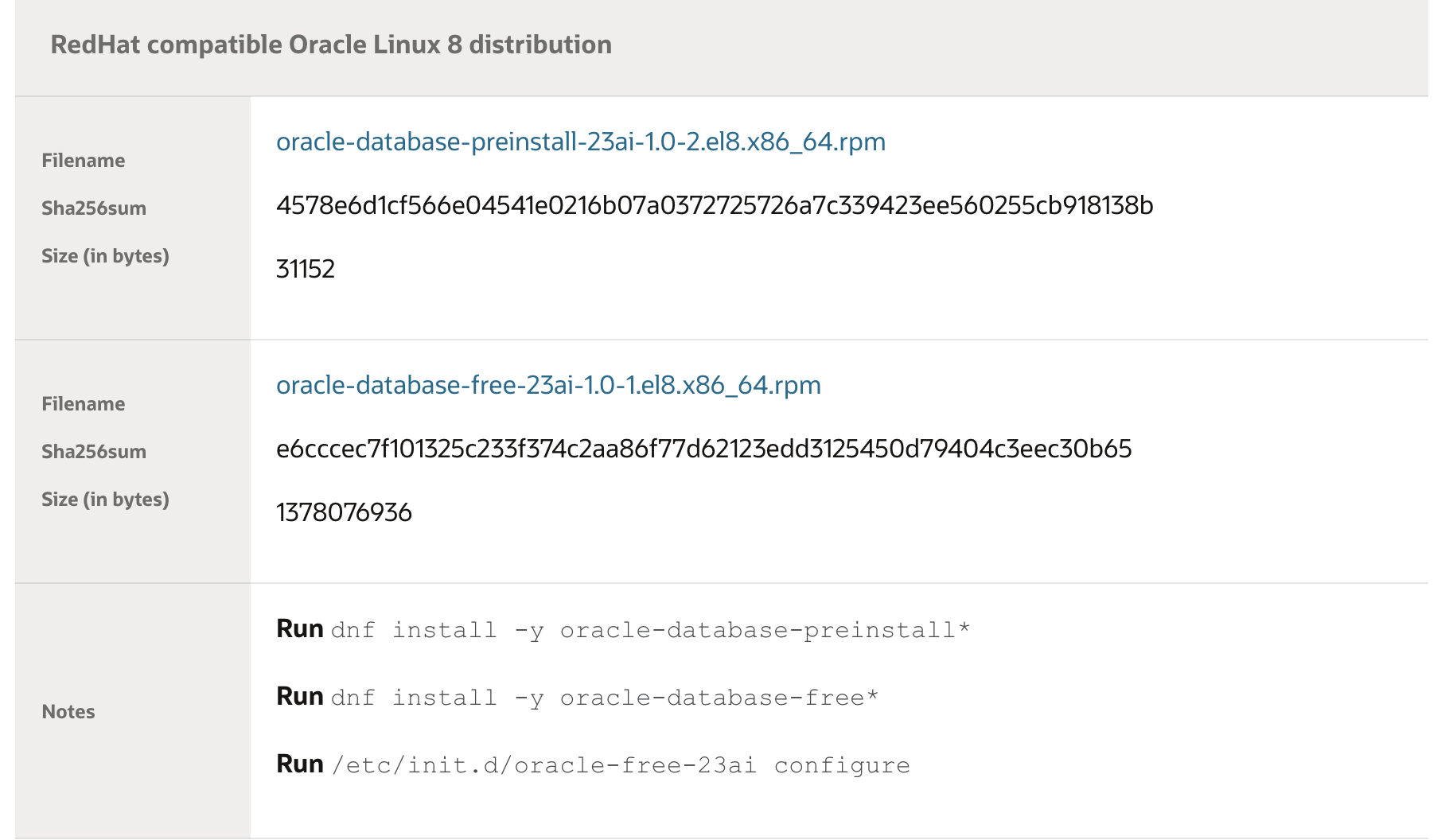Download the oracle-database-preinstall-23ai RPM file

(580, 141)
